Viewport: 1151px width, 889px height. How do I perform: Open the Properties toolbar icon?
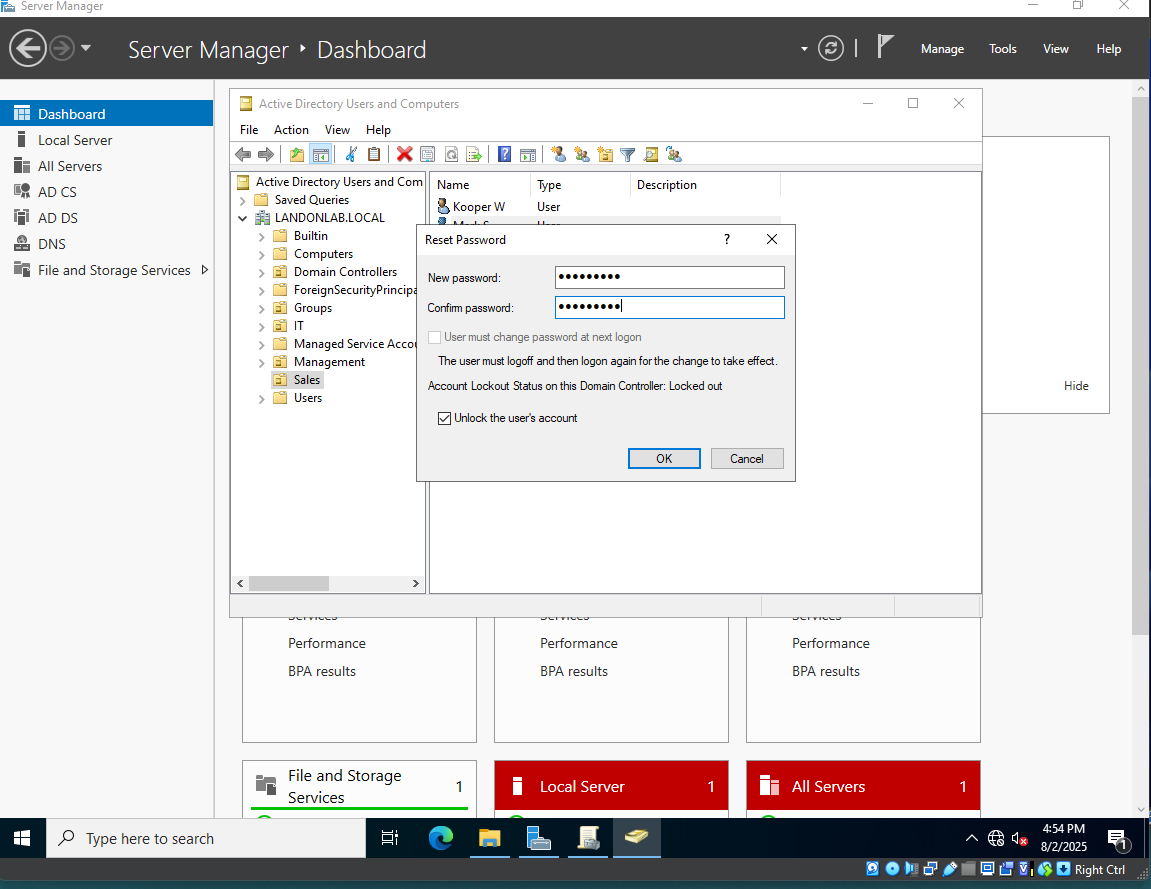coord(427,154)
